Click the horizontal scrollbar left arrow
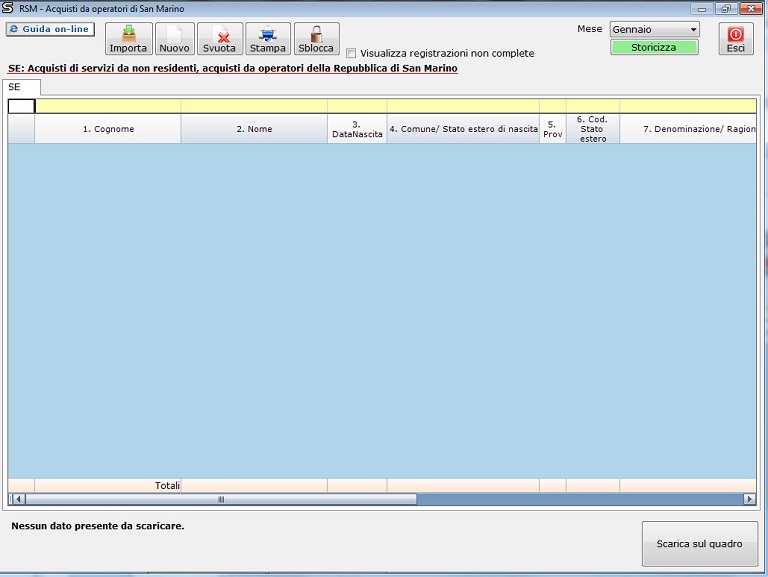This screenshot has height=577, width=768. [18, 499]
